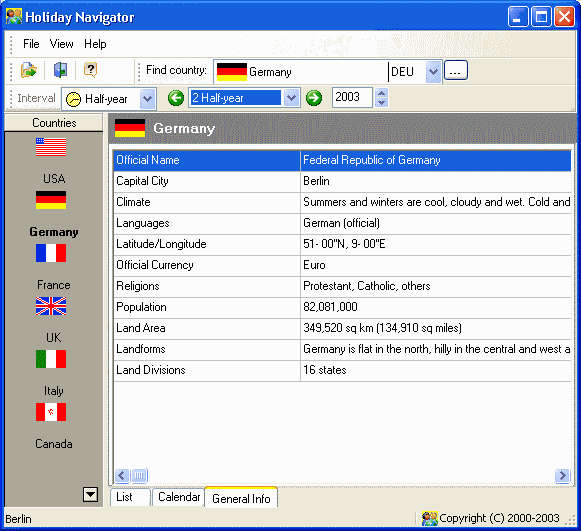Select the UK flag in Countries panel
The width and height of the screenshot is (581, 531).
(51, 306)
